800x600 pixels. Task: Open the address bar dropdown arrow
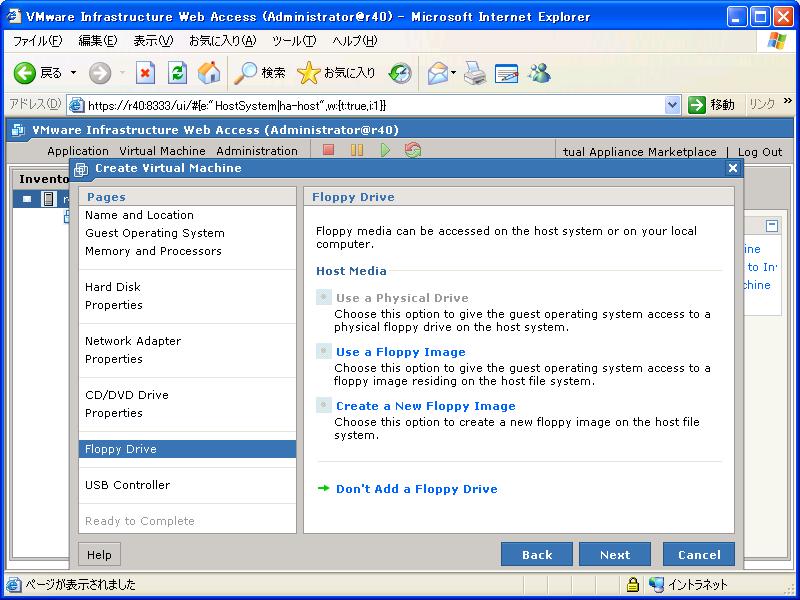[672, 105]
